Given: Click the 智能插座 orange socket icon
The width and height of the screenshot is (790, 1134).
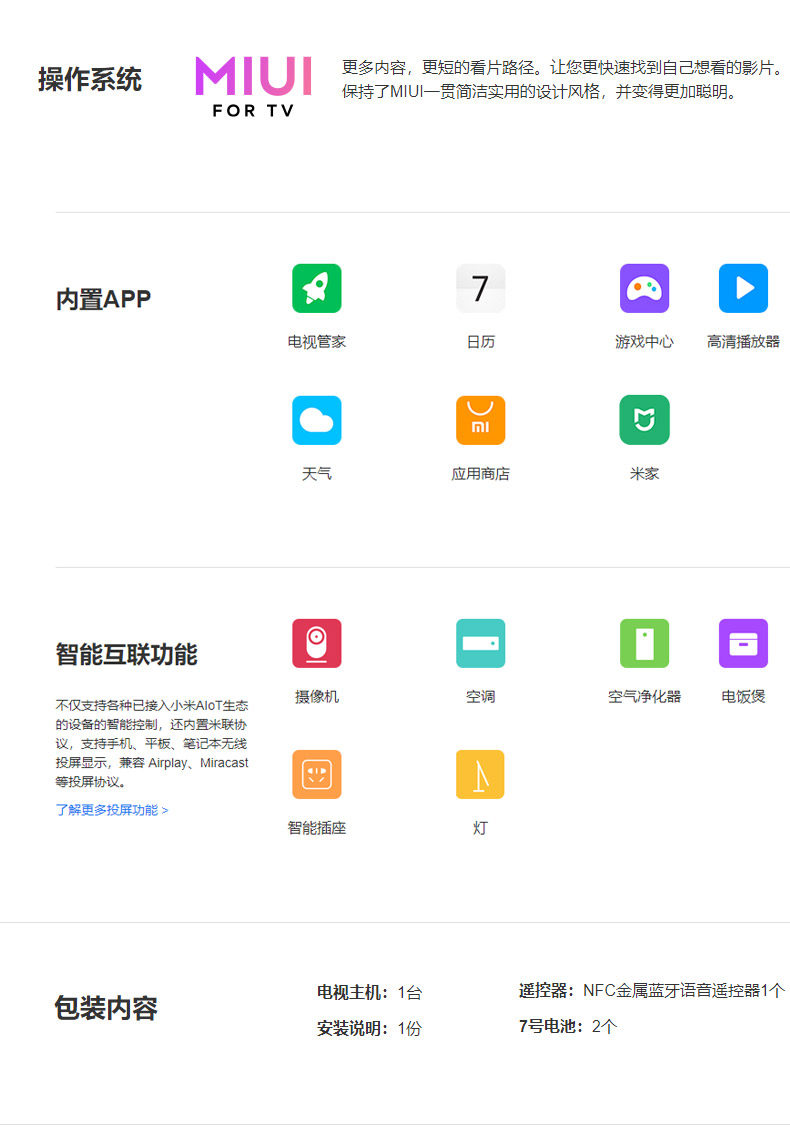Looking at the screenshot, I should point(316,775).
